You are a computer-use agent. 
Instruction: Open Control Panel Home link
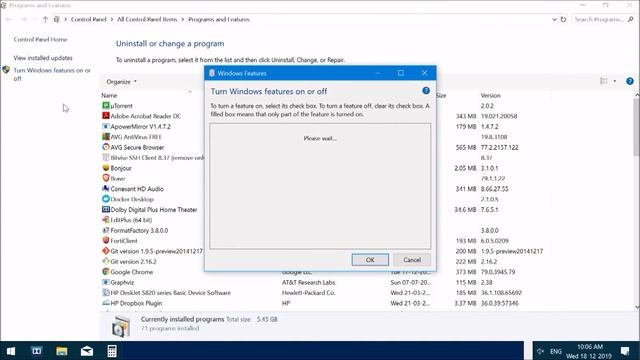(x=40, y=39)
